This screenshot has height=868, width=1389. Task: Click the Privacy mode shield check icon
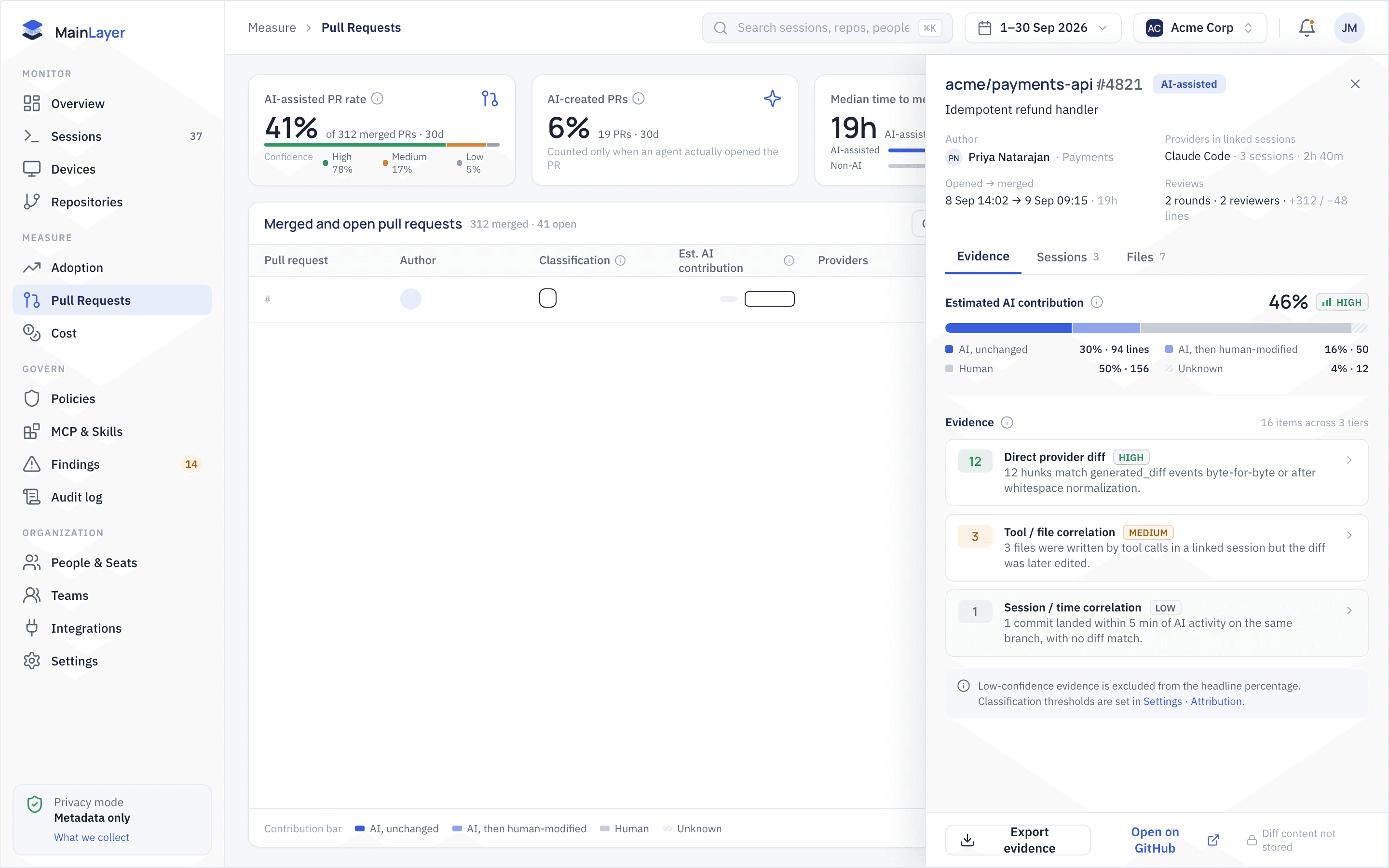click(x=35, y=804)
